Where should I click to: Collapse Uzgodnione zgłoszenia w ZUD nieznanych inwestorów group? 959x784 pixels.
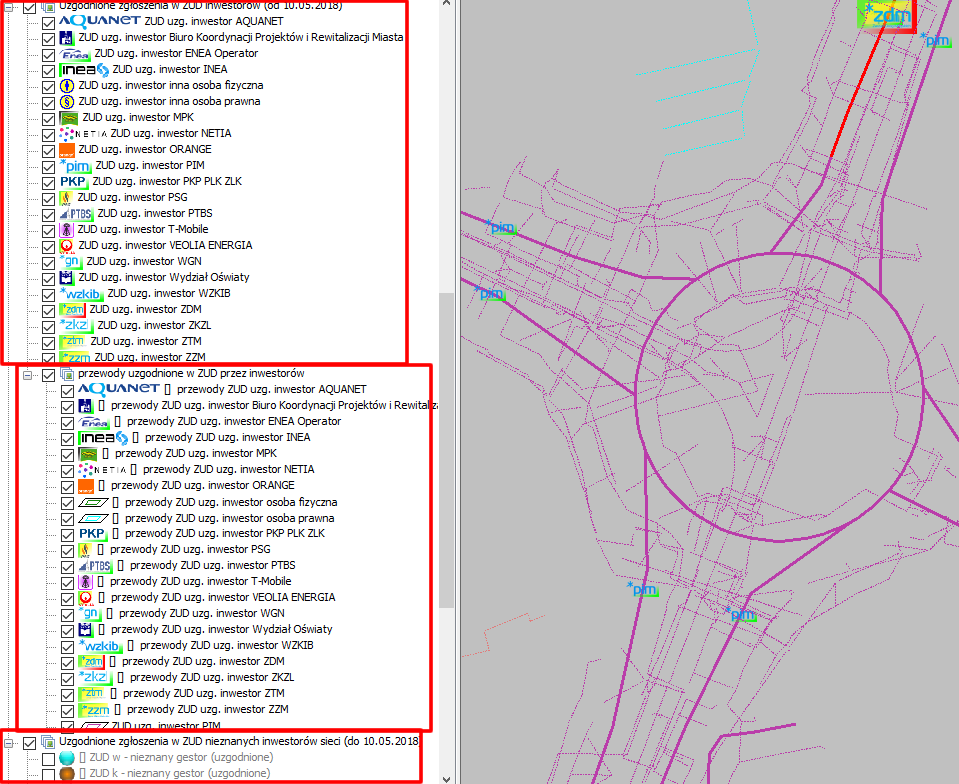point(9,743)
